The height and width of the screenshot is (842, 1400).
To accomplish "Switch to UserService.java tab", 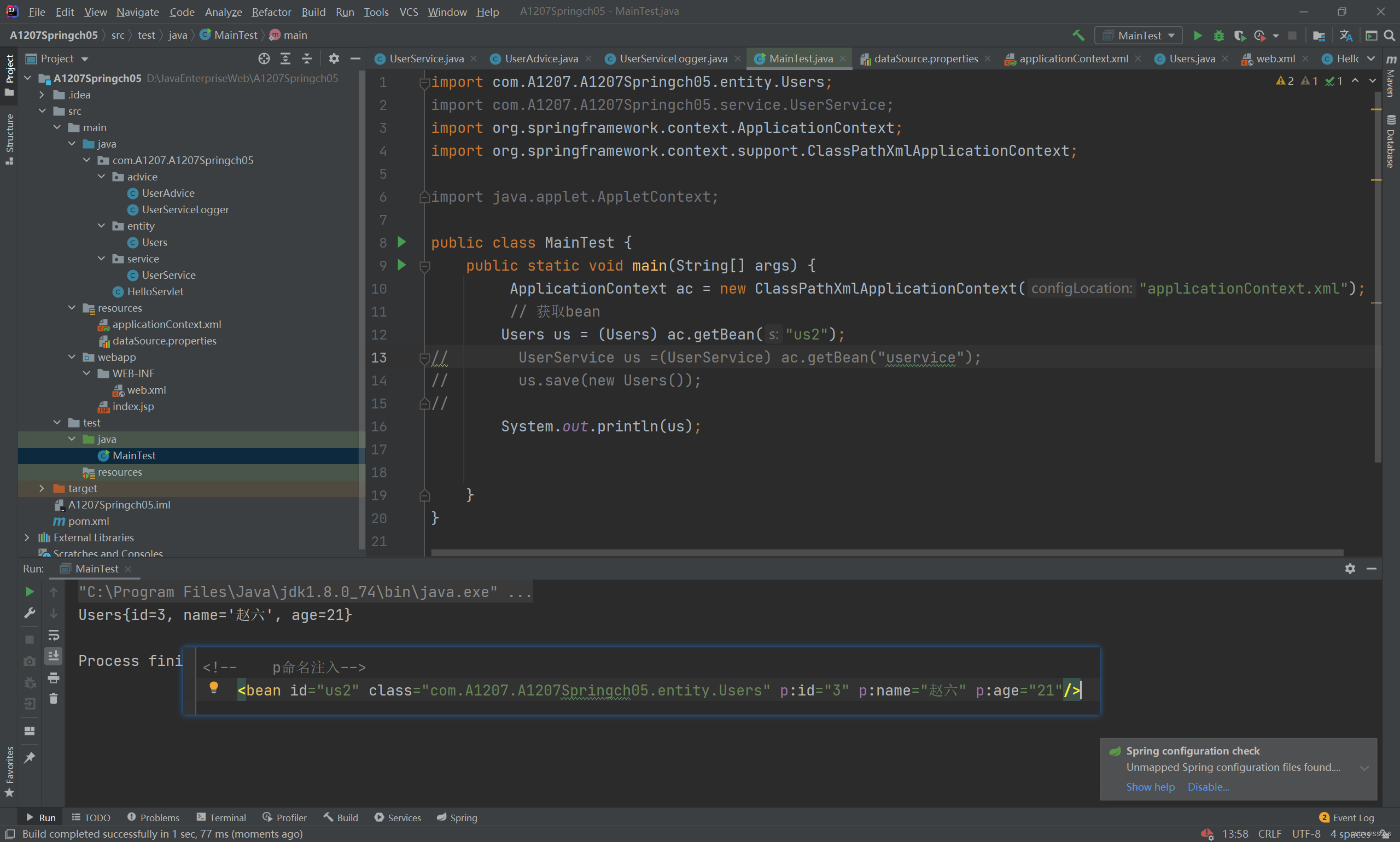I will pos(426,59).
